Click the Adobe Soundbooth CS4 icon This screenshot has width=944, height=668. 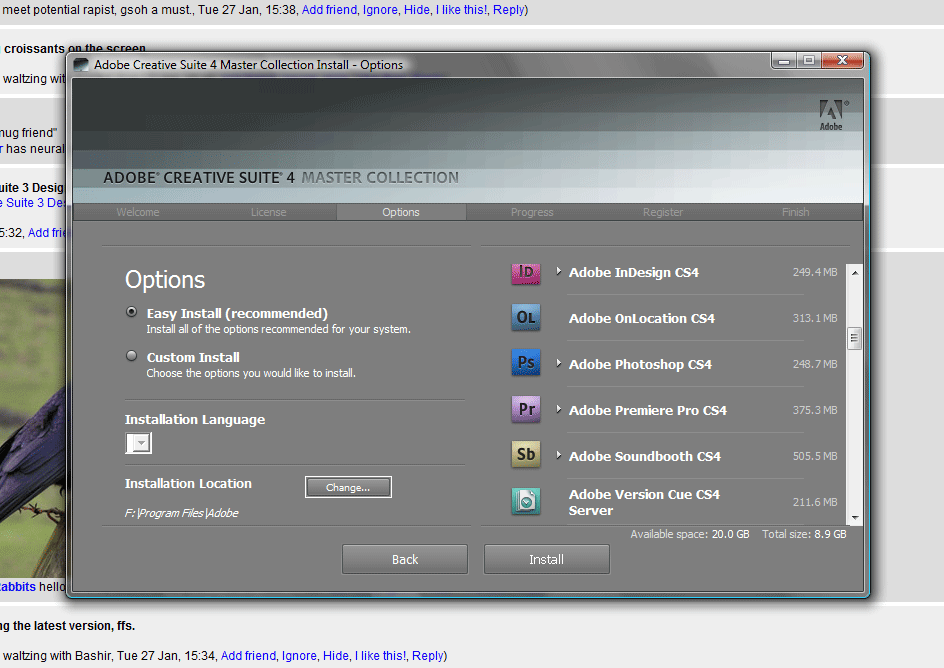tap(526, 455)
